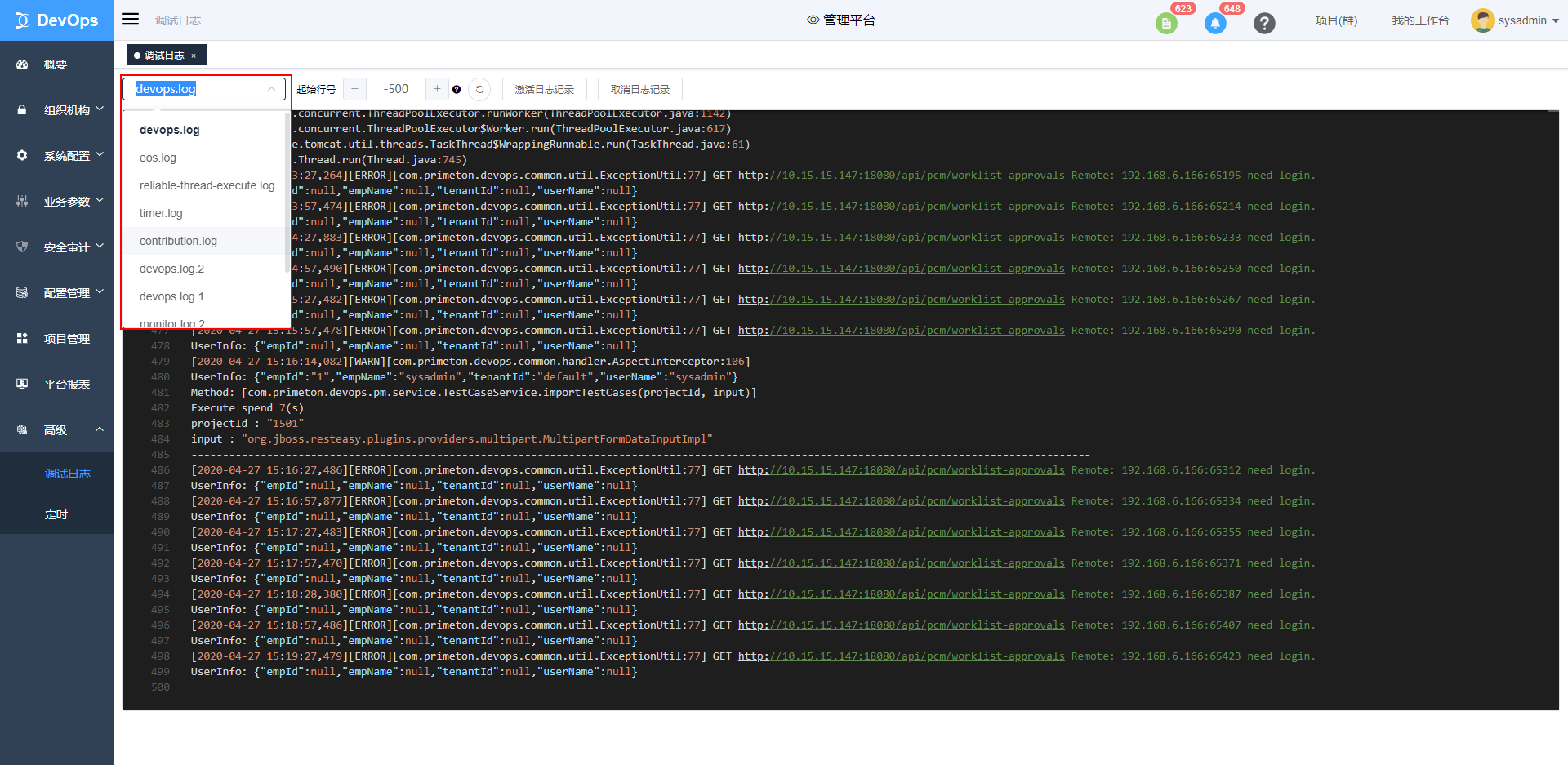Screen dimensions: 1568x765
Task: Open 概要 in the sidebar
Action: tap(57, 64)
